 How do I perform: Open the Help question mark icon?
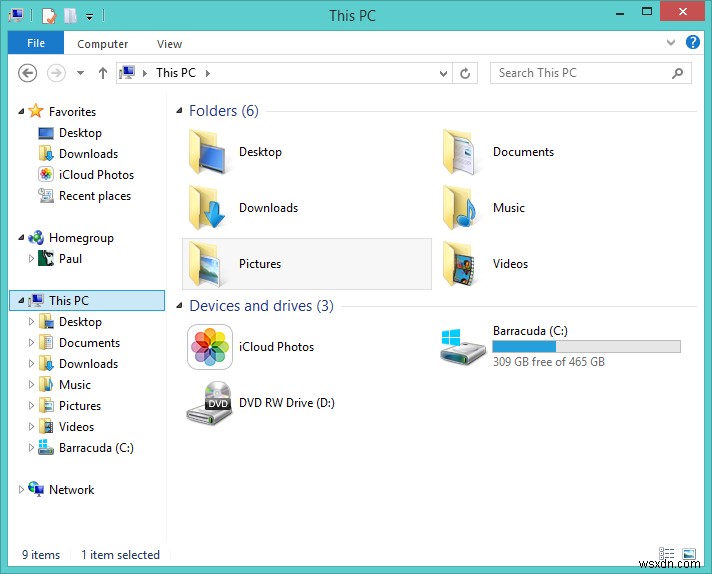click(692, 43)
